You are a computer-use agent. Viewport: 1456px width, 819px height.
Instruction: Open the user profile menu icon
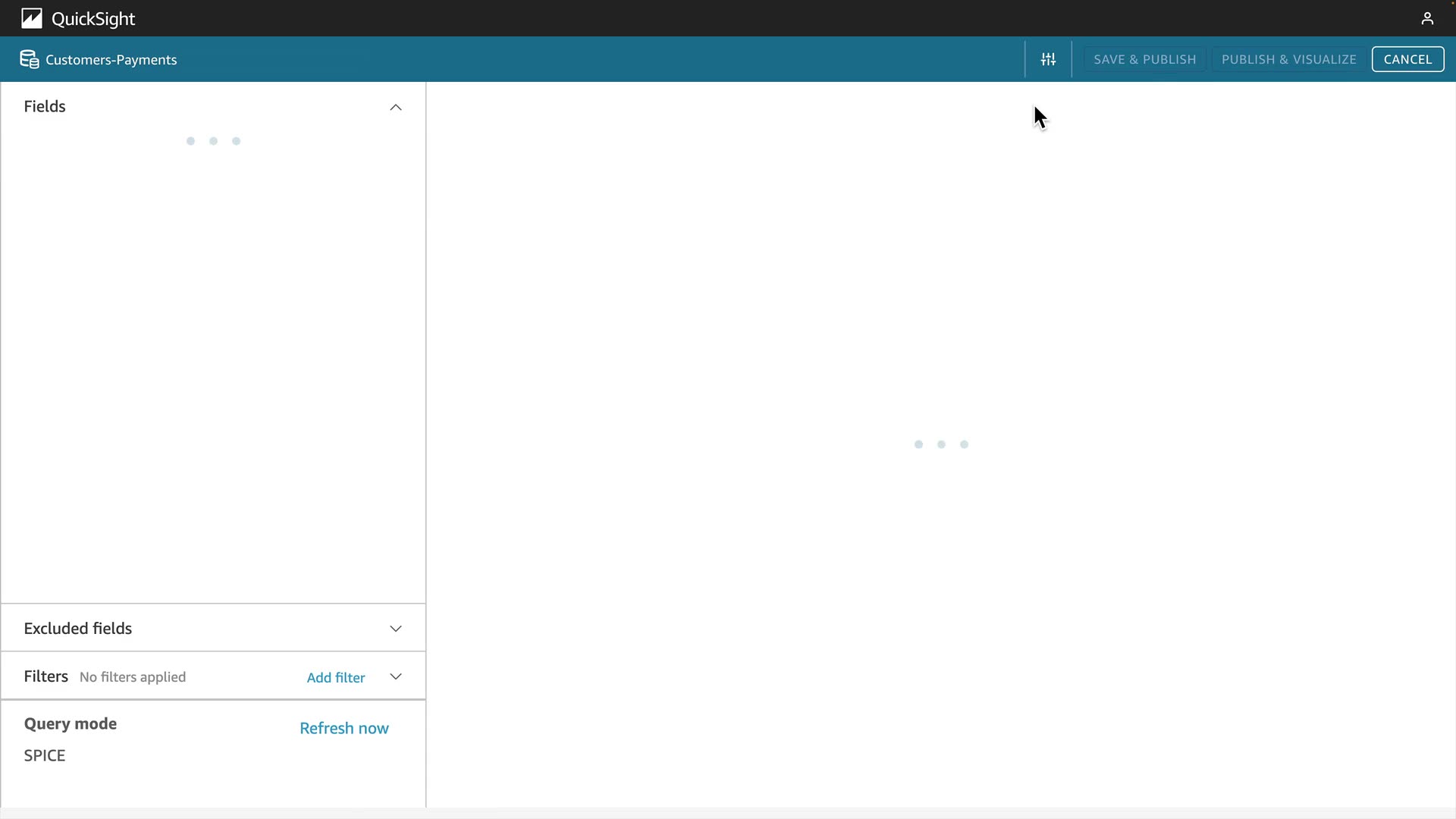[1427, 18]
